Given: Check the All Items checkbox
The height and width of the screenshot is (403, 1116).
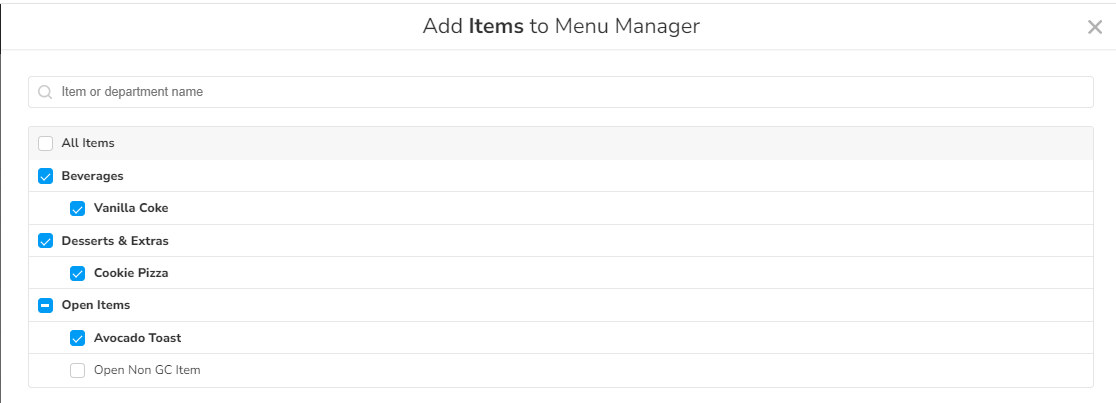Looking at the screenshot, I should pos(46,143).
